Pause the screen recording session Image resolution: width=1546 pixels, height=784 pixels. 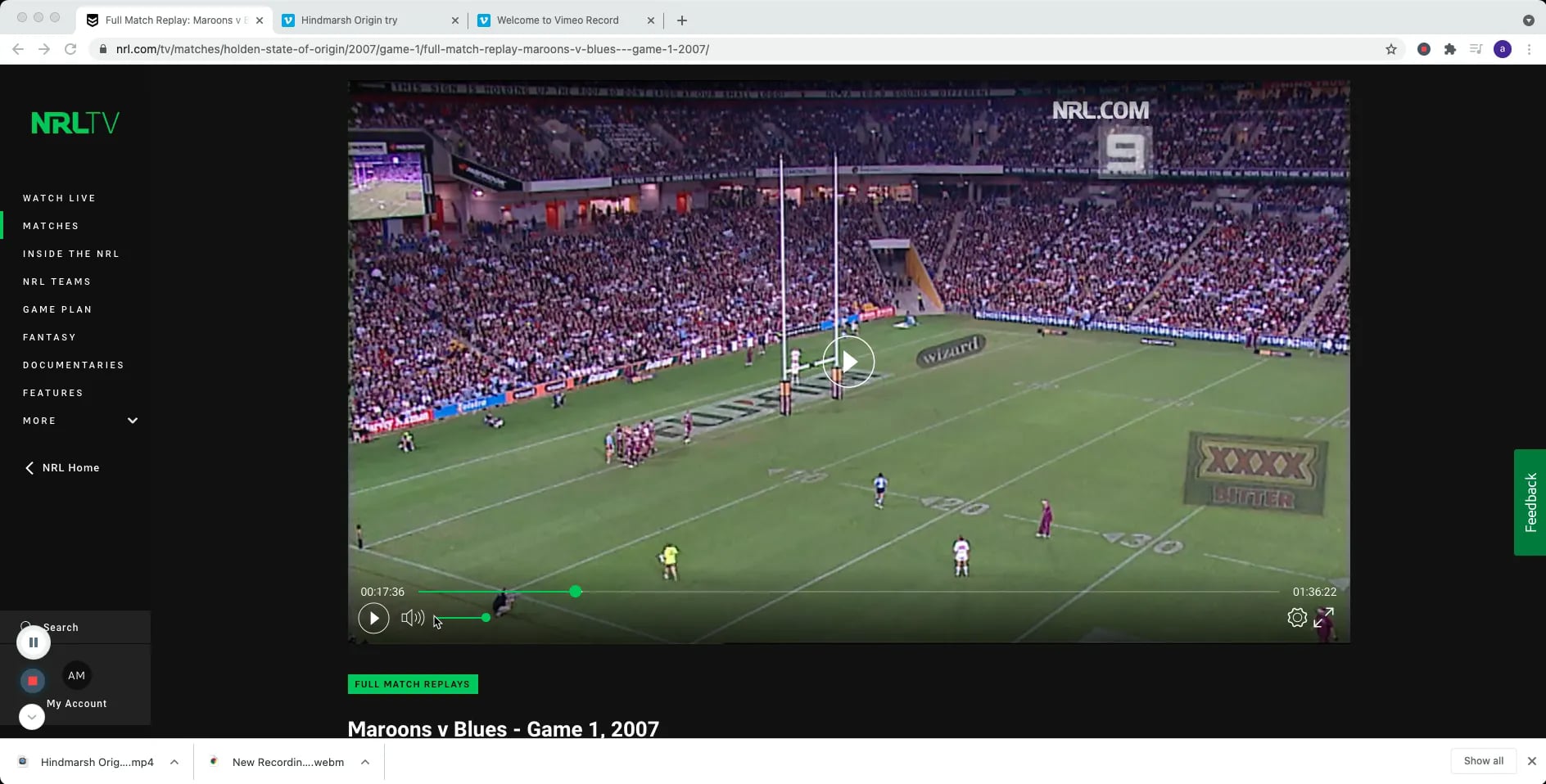(33, 642)
